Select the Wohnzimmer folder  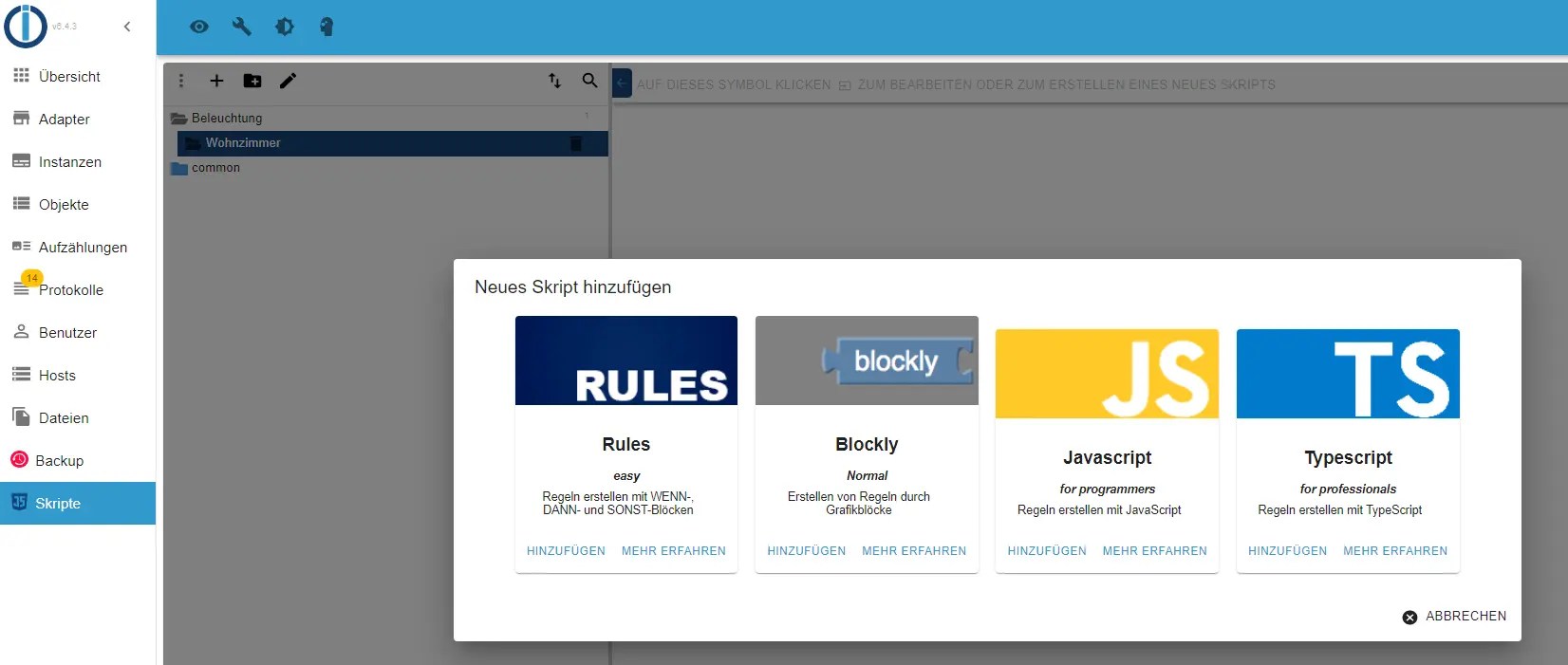[x=393, y=143]
